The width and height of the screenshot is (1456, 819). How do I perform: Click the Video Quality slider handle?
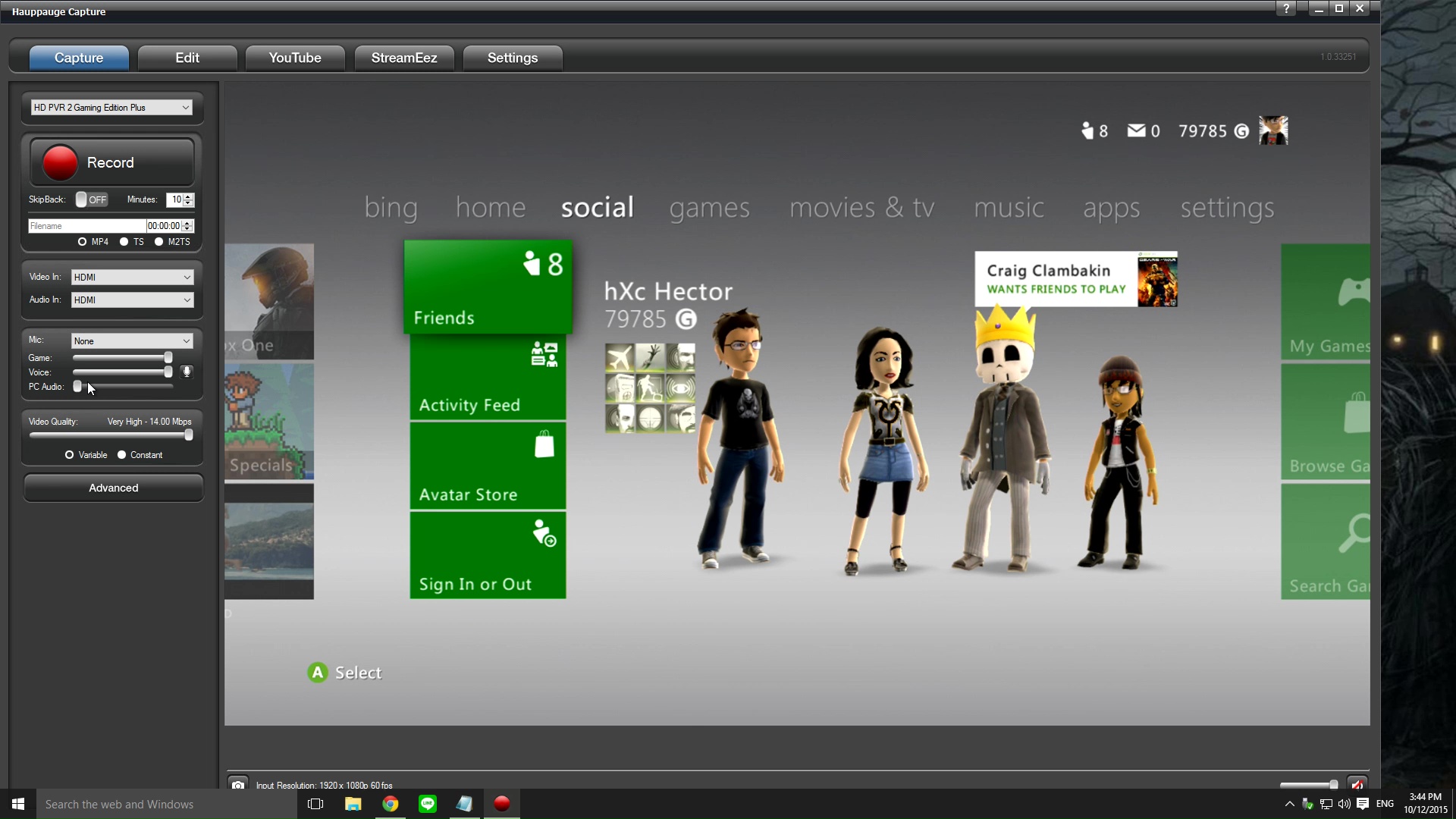(x=188, y=435)
